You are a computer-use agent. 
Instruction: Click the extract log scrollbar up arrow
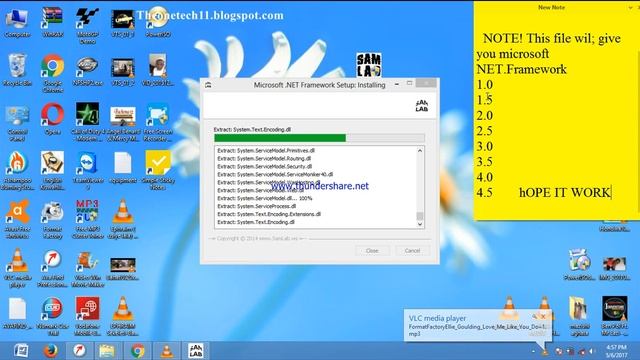click(x=420, y=151)
